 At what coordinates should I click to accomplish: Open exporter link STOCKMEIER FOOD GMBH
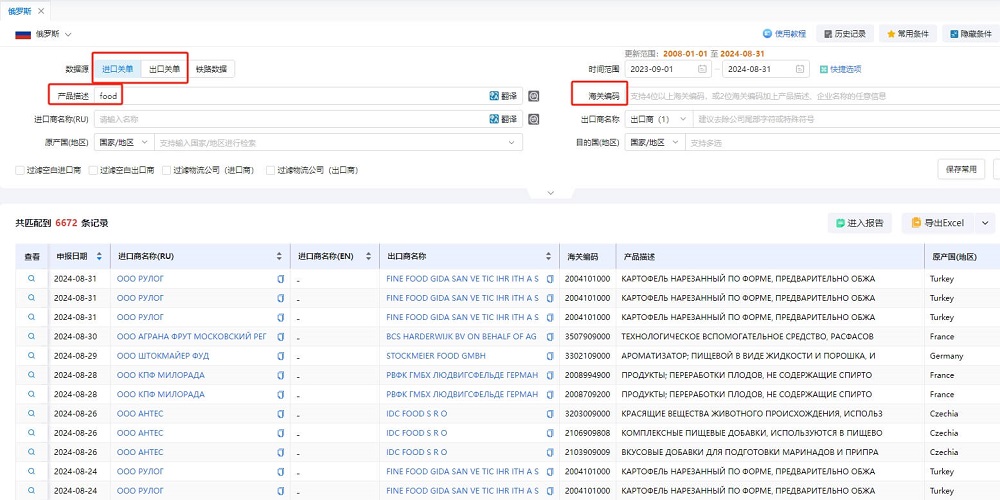click(x=436, y=356)
